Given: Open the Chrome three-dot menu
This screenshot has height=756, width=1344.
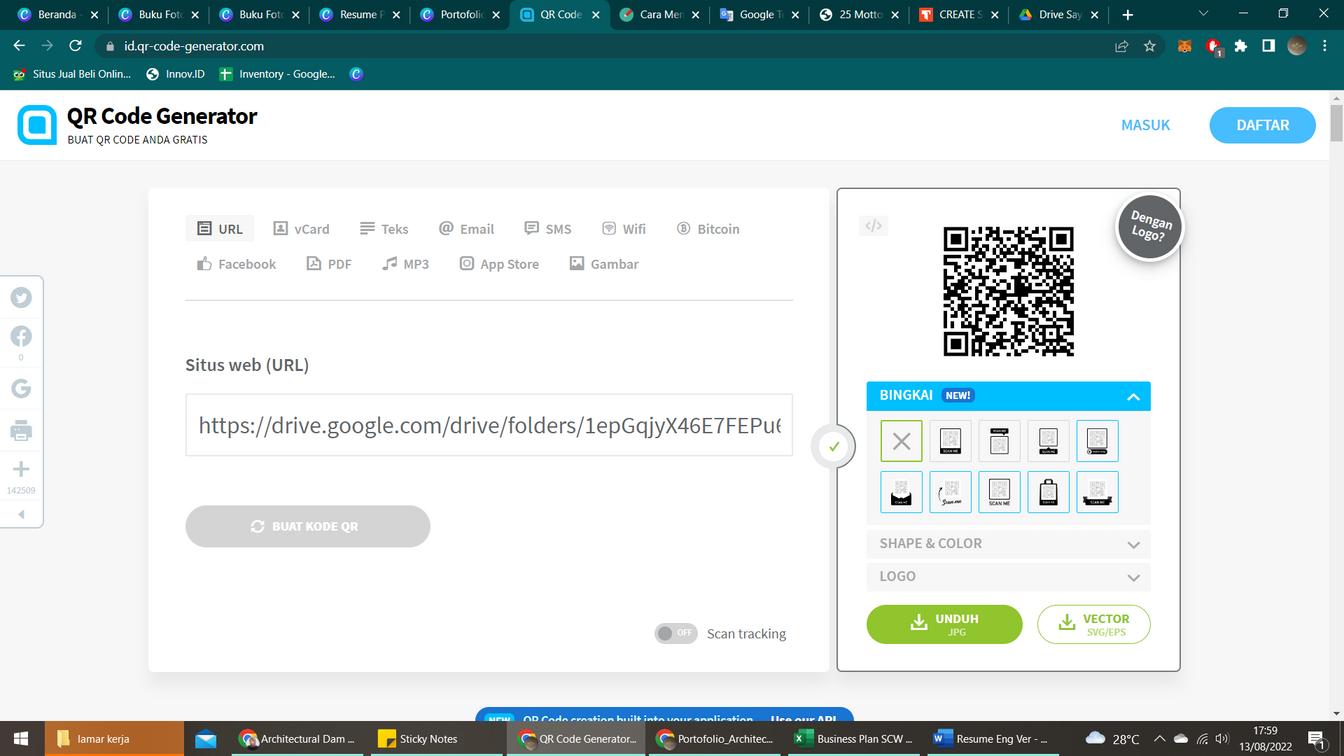Looking at the screenshot, I should (1325, 46).
